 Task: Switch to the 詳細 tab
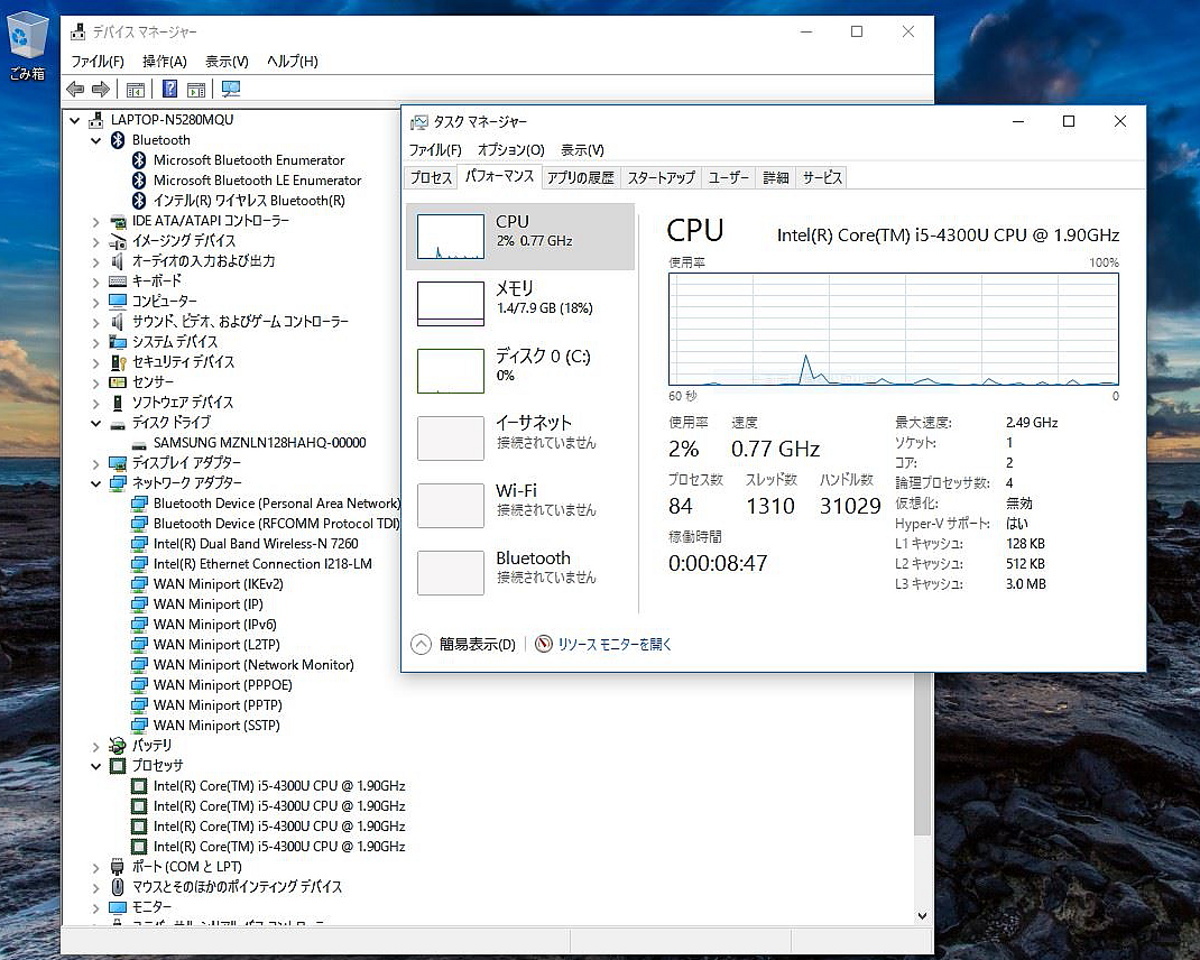[x=776, y=178]
